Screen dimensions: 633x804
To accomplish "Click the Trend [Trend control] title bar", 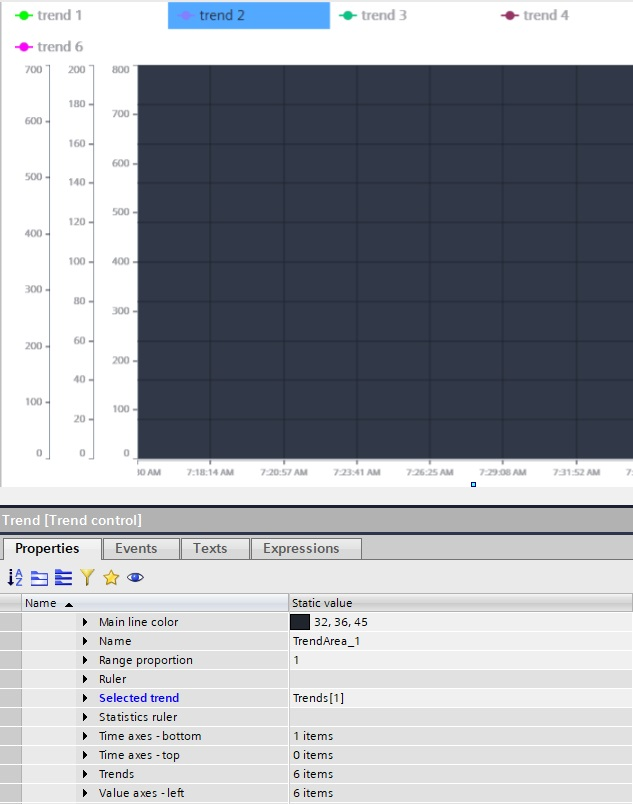I will [x=316, y=520].
